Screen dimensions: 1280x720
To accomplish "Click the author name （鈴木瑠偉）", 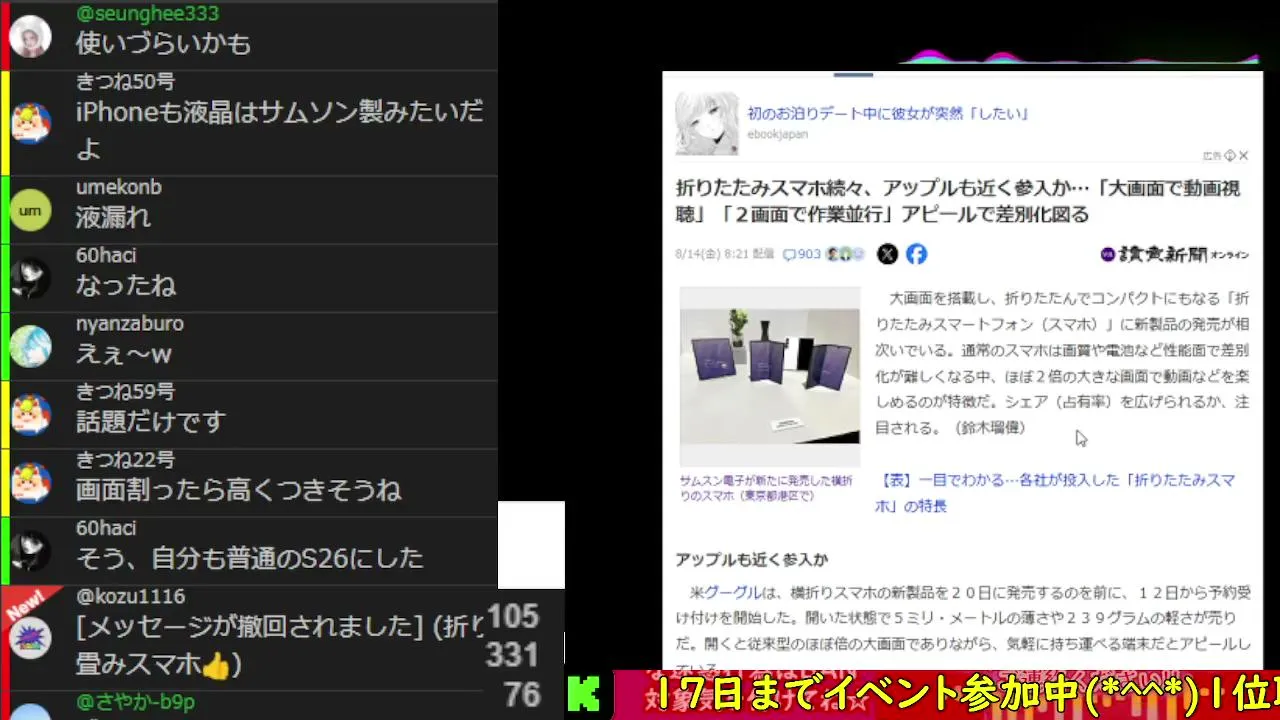I will tap(991, 428).
